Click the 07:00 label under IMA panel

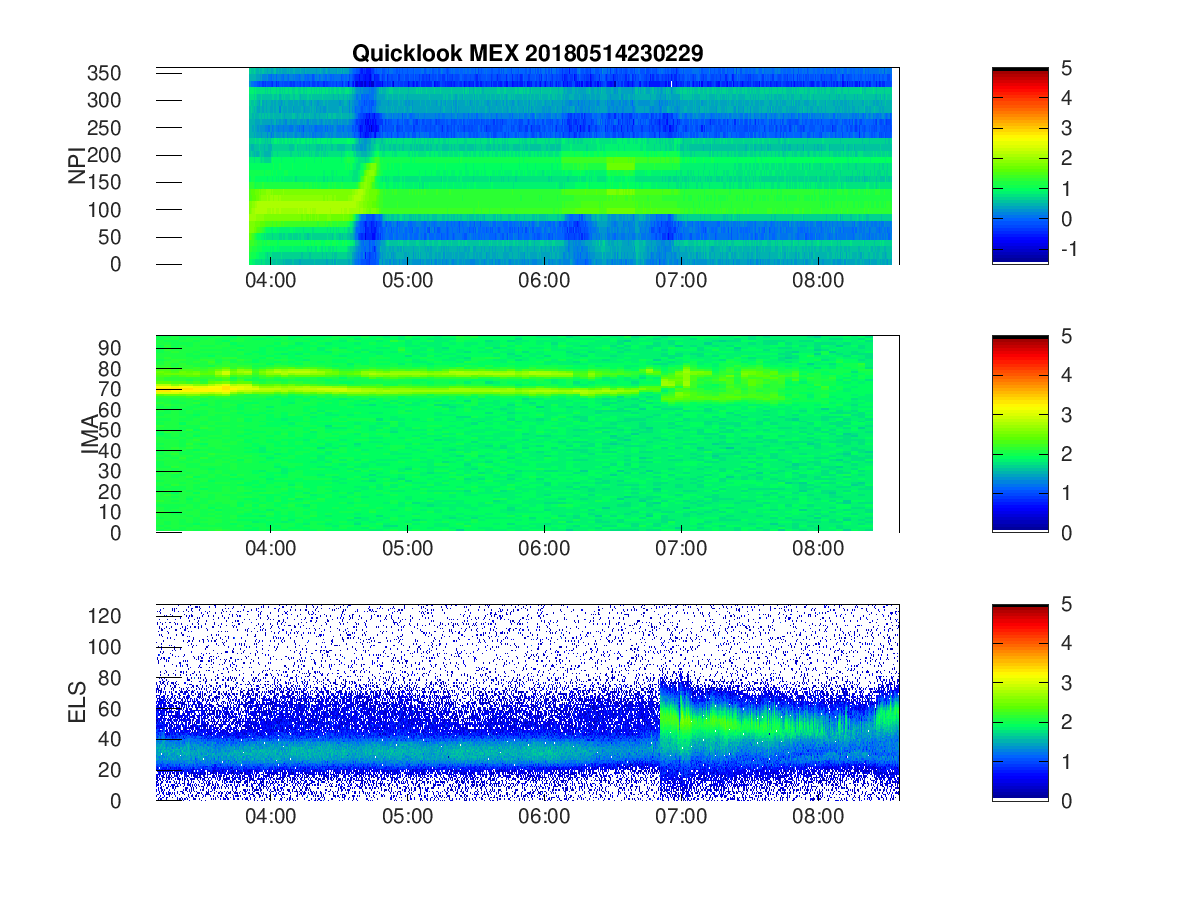click(681, 549)
